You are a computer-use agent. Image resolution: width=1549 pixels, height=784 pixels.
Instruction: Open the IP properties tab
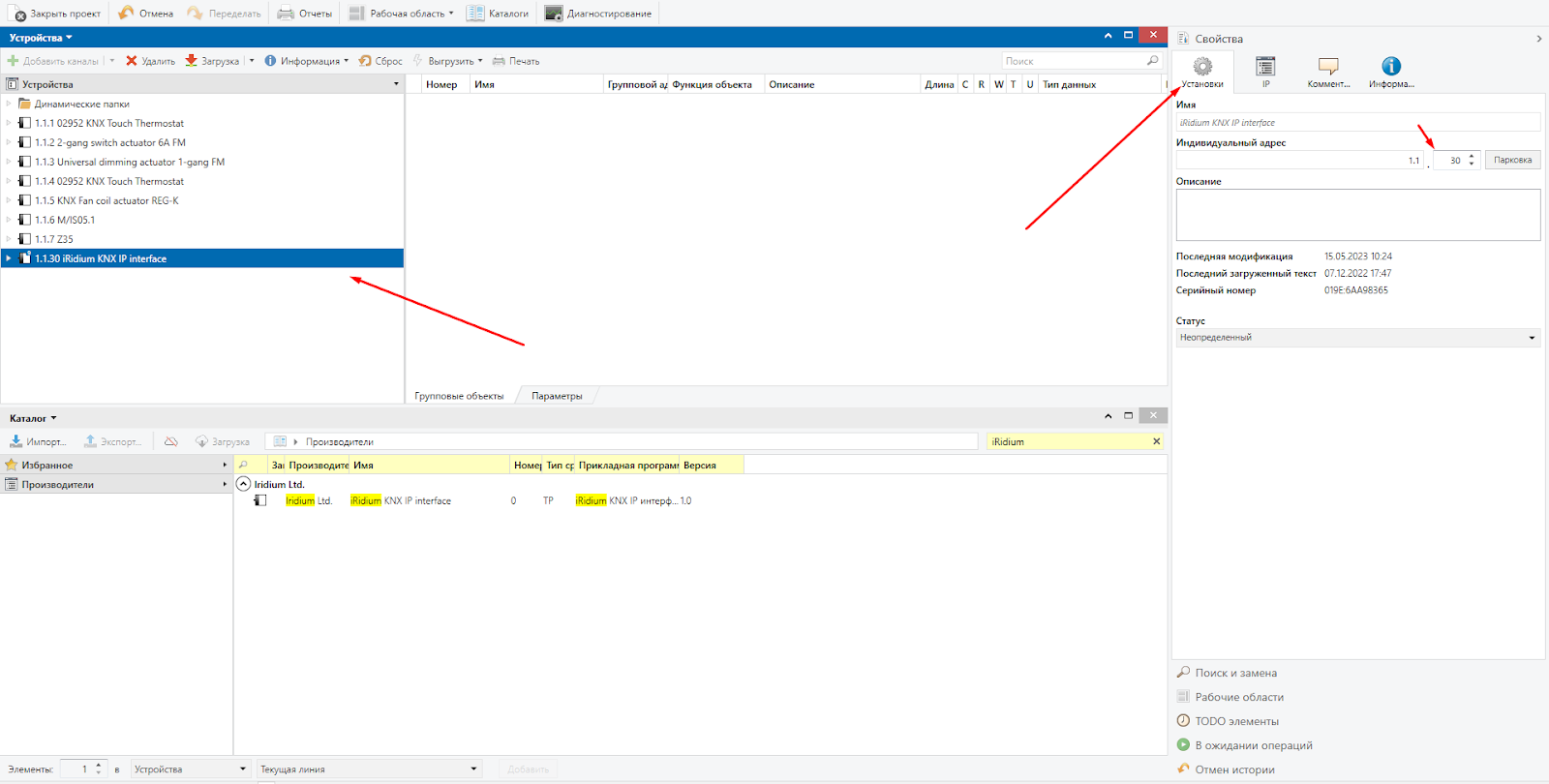1265,71
